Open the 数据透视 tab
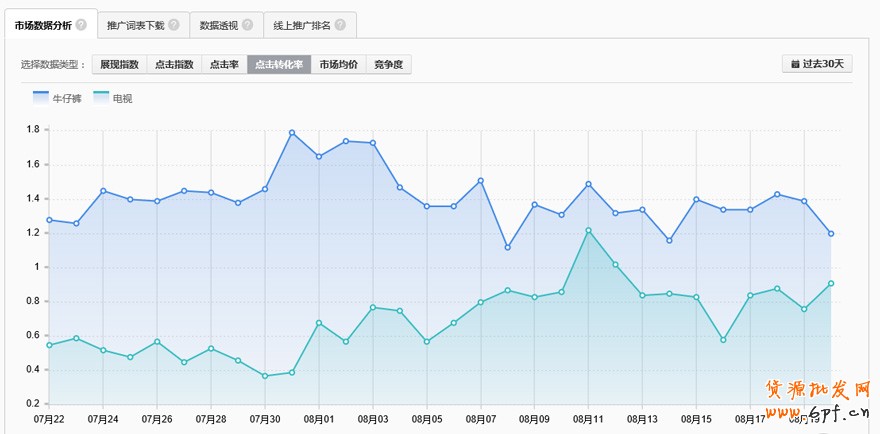The height and width of the screenshot is (434, 880). (x=218, y=24)
